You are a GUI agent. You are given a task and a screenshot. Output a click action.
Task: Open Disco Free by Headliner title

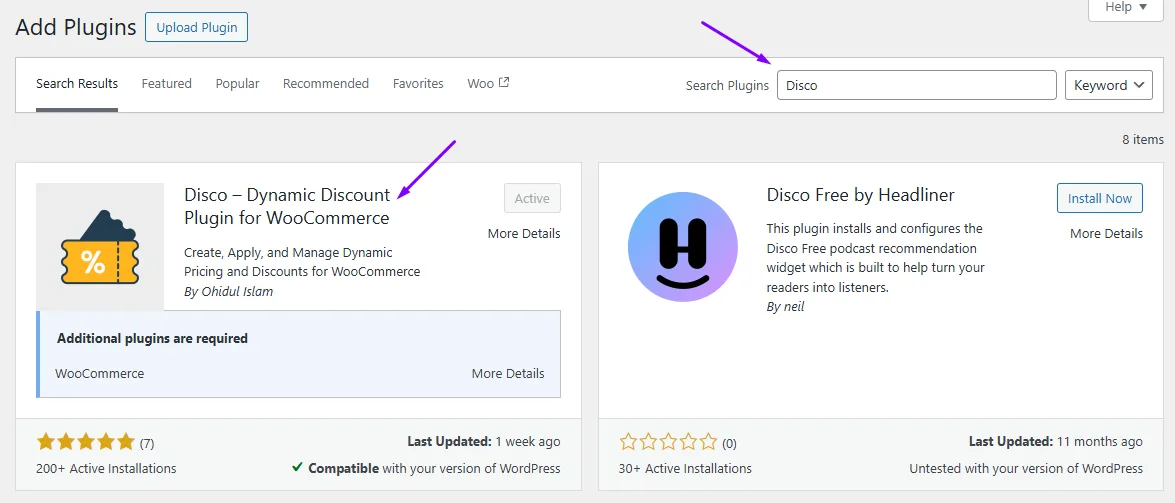(x=860, y=196)
